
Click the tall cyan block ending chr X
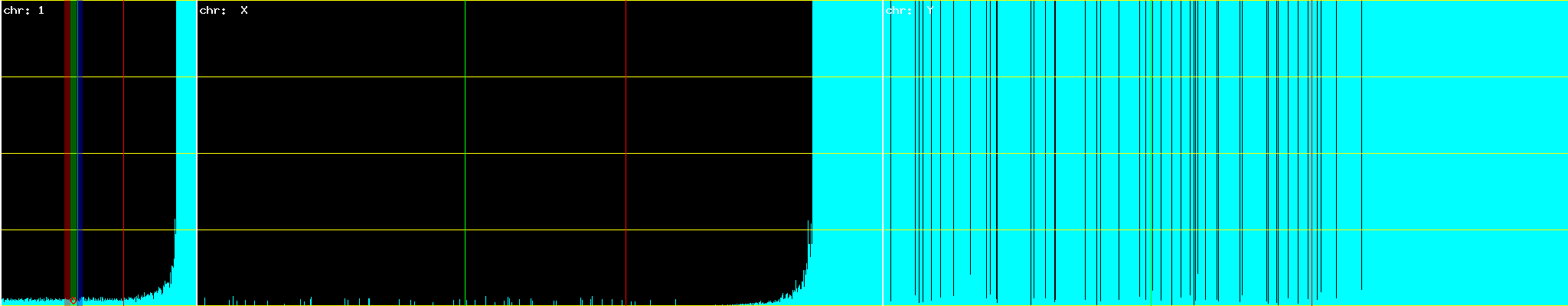pyautogui.click(x=846, y=115)
